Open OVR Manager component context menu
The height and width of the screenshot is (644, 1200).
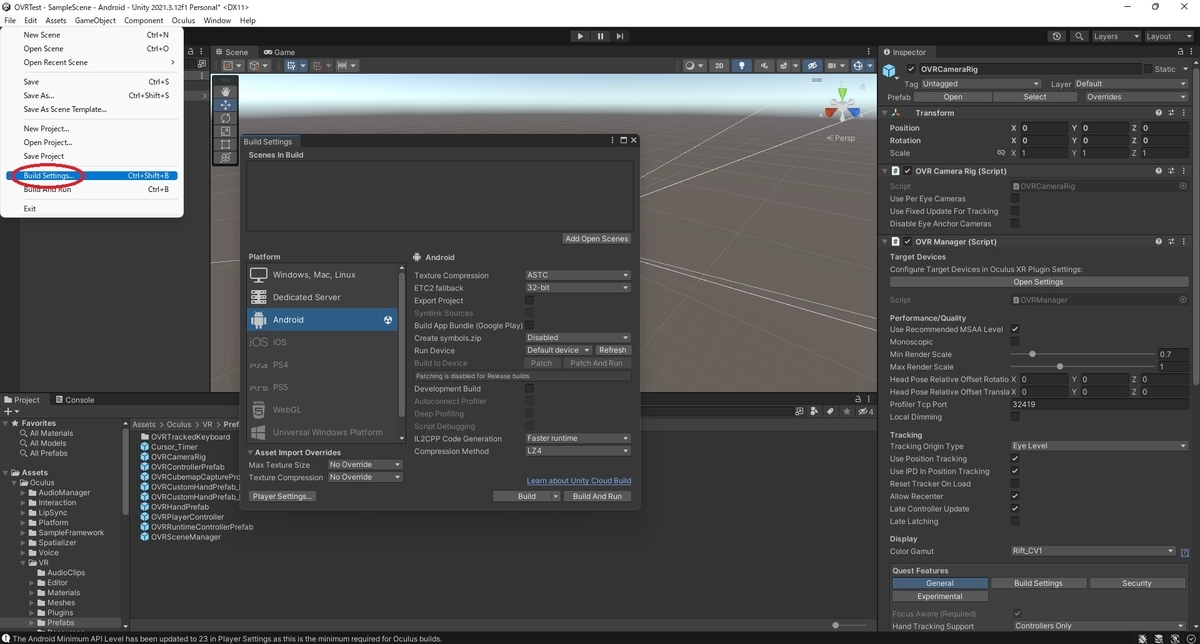1184,241
